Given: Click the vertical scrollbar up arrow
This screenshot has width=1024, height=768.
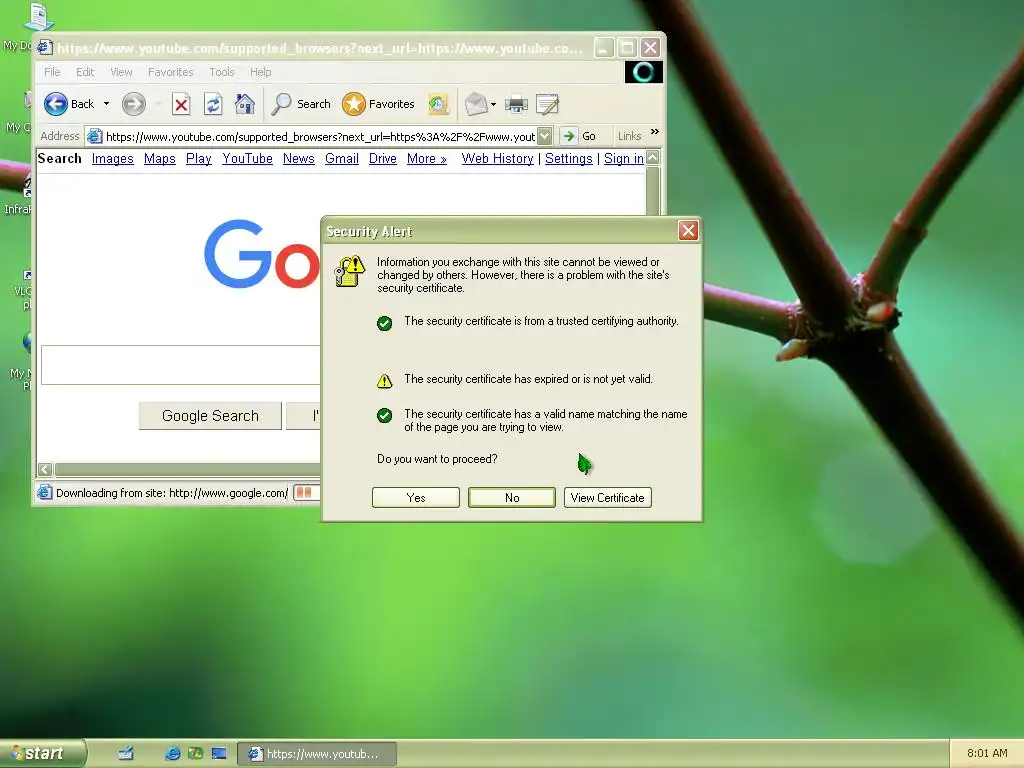Looking at the screenshot, I should pos(652,157).
